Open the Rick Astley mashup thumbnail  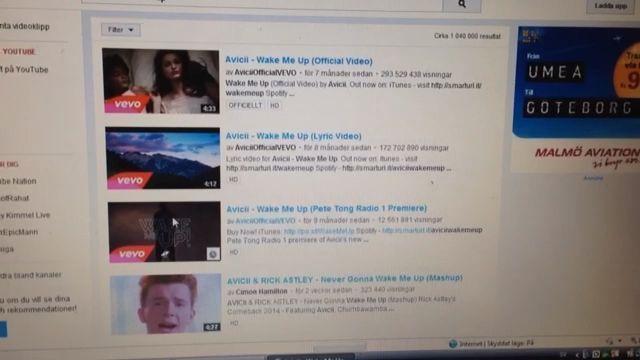pos(166,304)
